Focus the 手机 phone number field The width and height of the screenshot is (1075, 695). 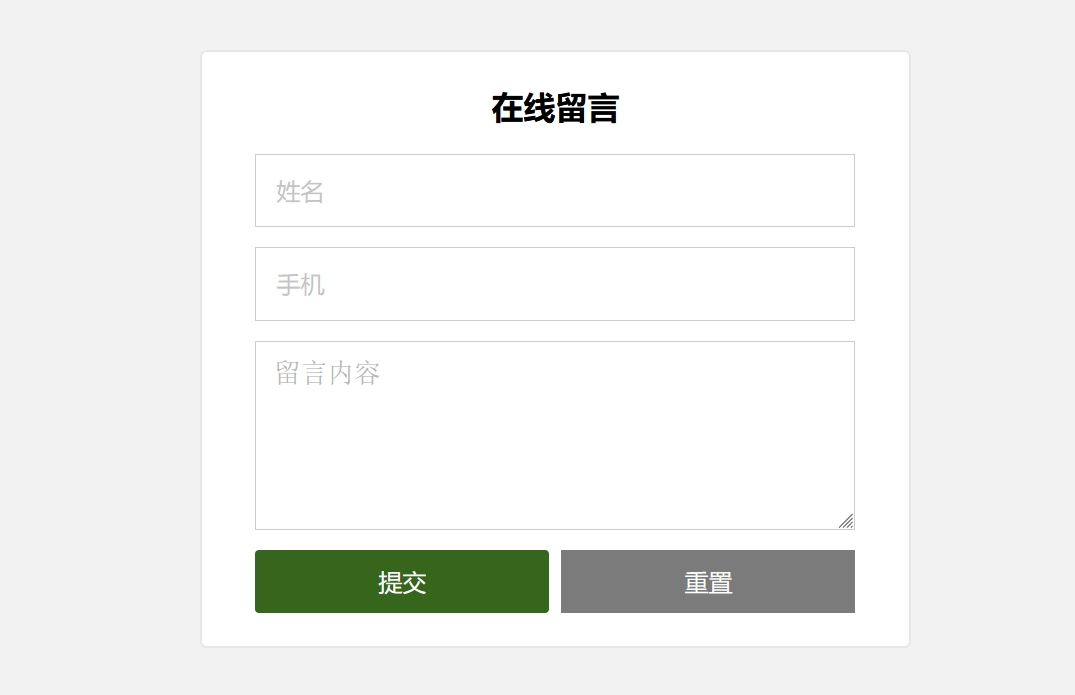(x=554, y=284)
